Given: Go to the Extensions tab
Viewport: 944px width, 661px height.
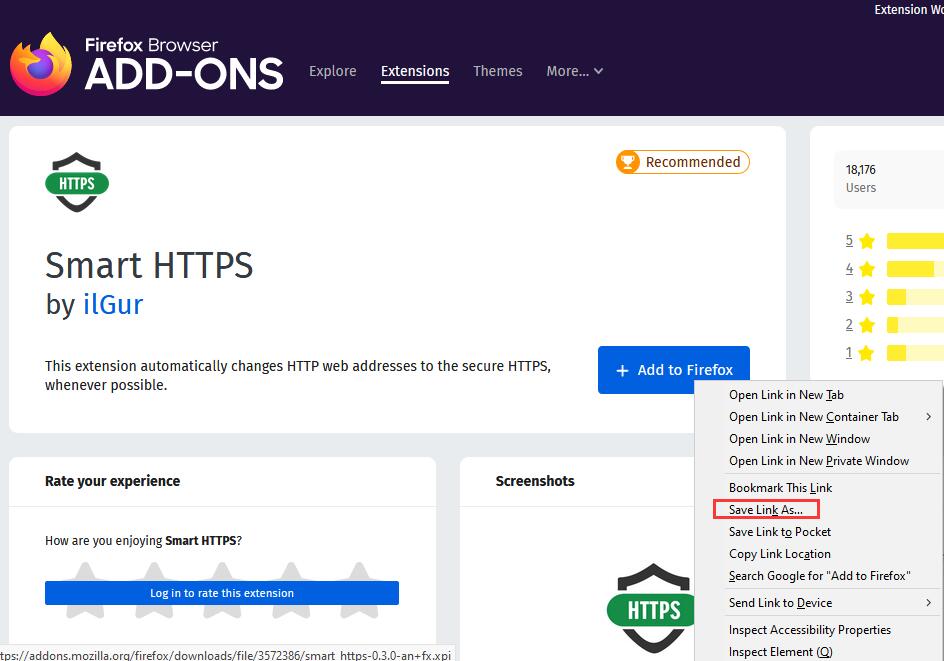Looking at the screenshot, I should coord(415,71).
